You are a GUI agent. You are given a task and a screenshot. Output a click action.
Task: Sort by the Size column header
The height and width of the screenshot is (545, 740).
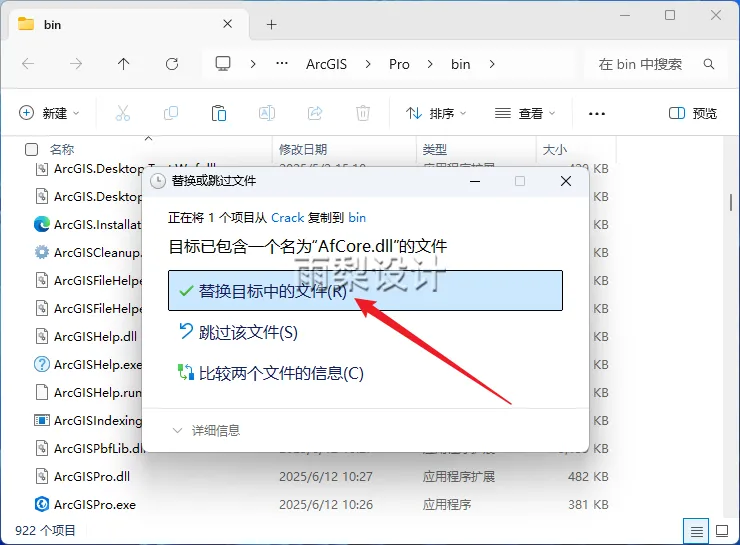coord(555,150)
